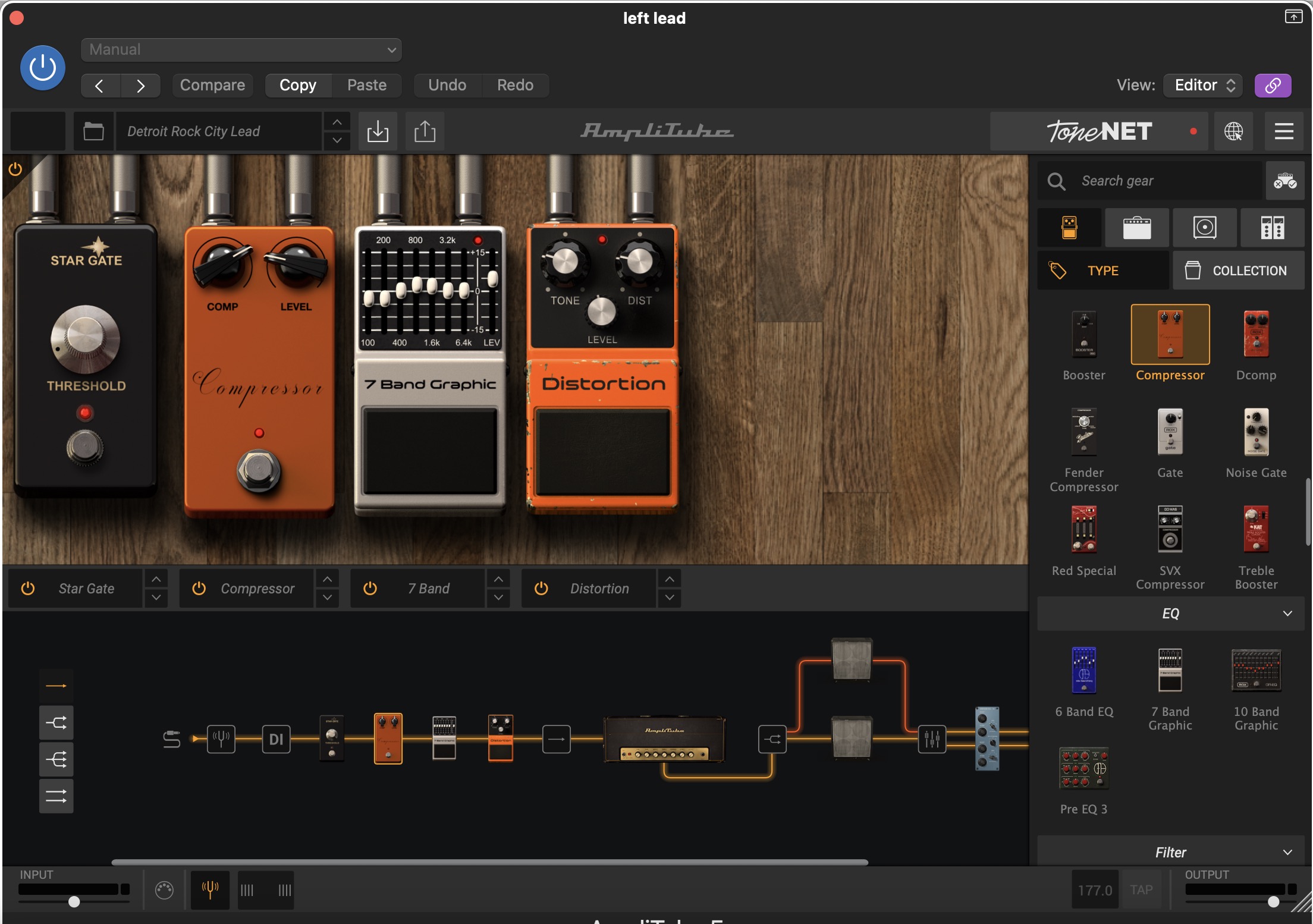Toggle Star Gate slot power
1313x924 pixels.
(x=28, y=589)
